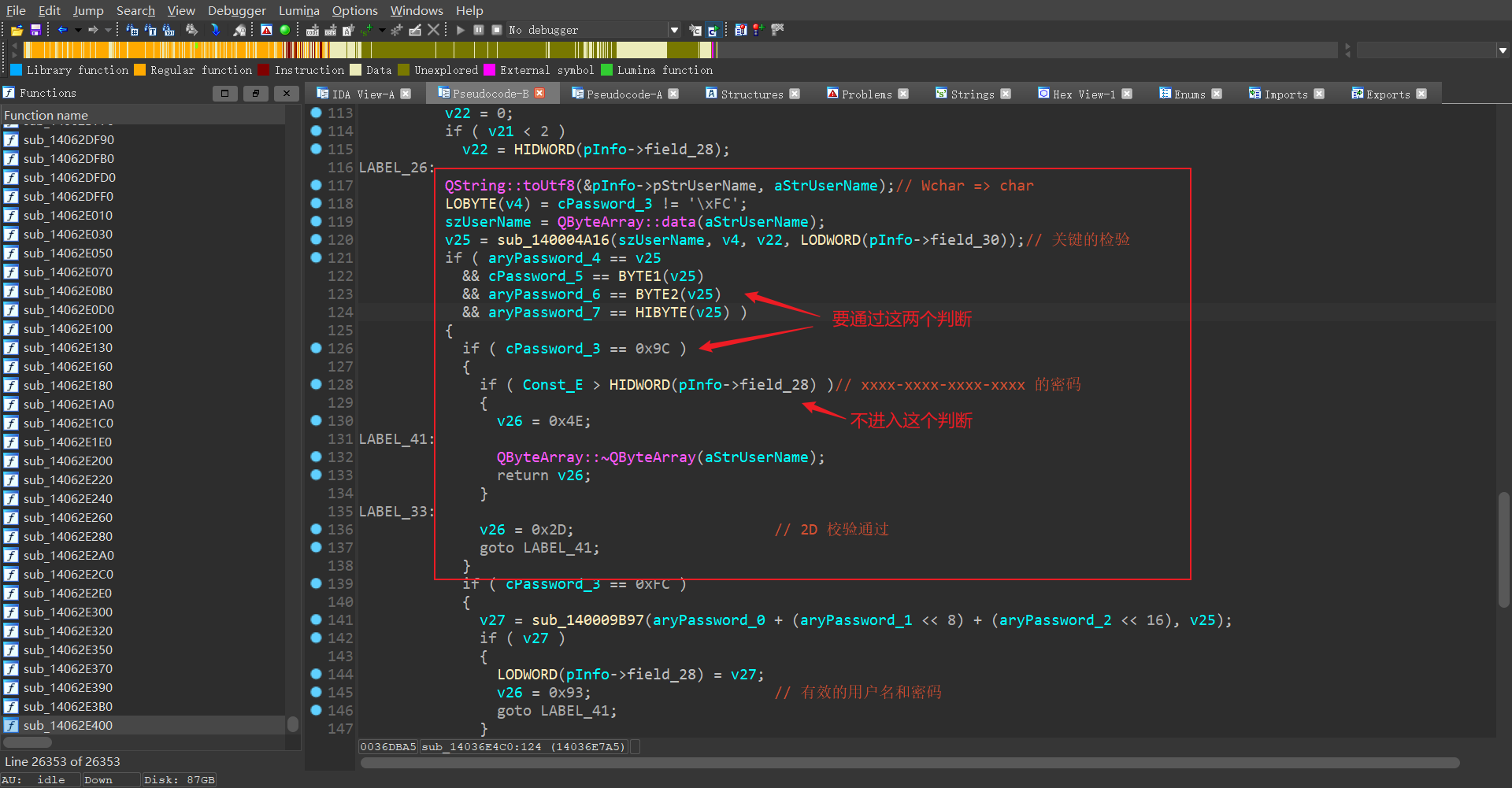Click the red stop-sign Problems toolbar icon
The width and height of the screenshot is (1512, 788).
266,30
